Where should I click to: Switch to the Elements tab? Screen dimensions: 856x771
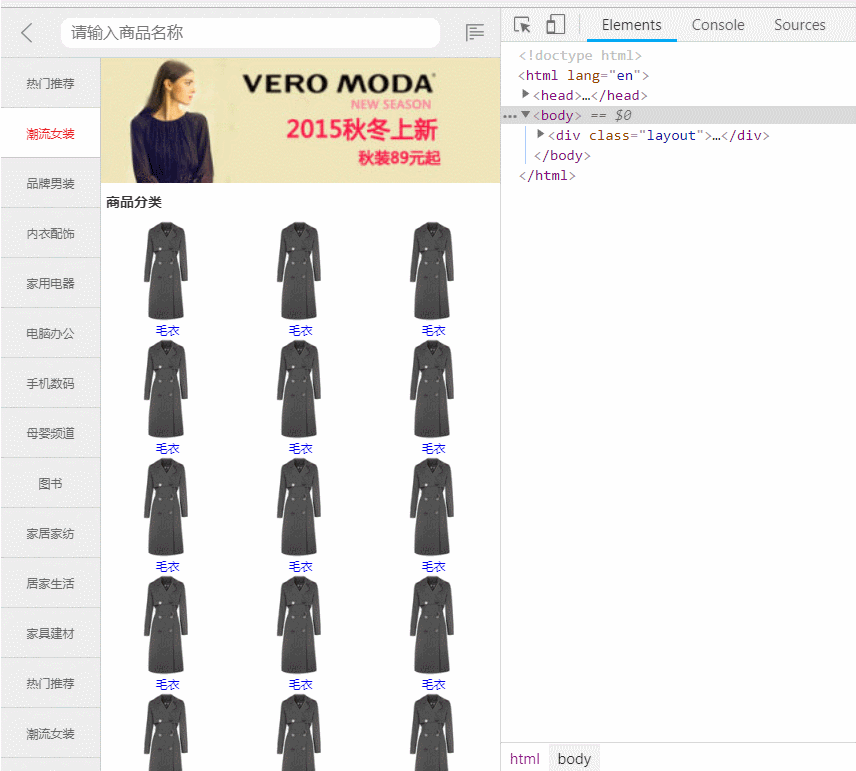pyautogui.click(x=632, y=25)
